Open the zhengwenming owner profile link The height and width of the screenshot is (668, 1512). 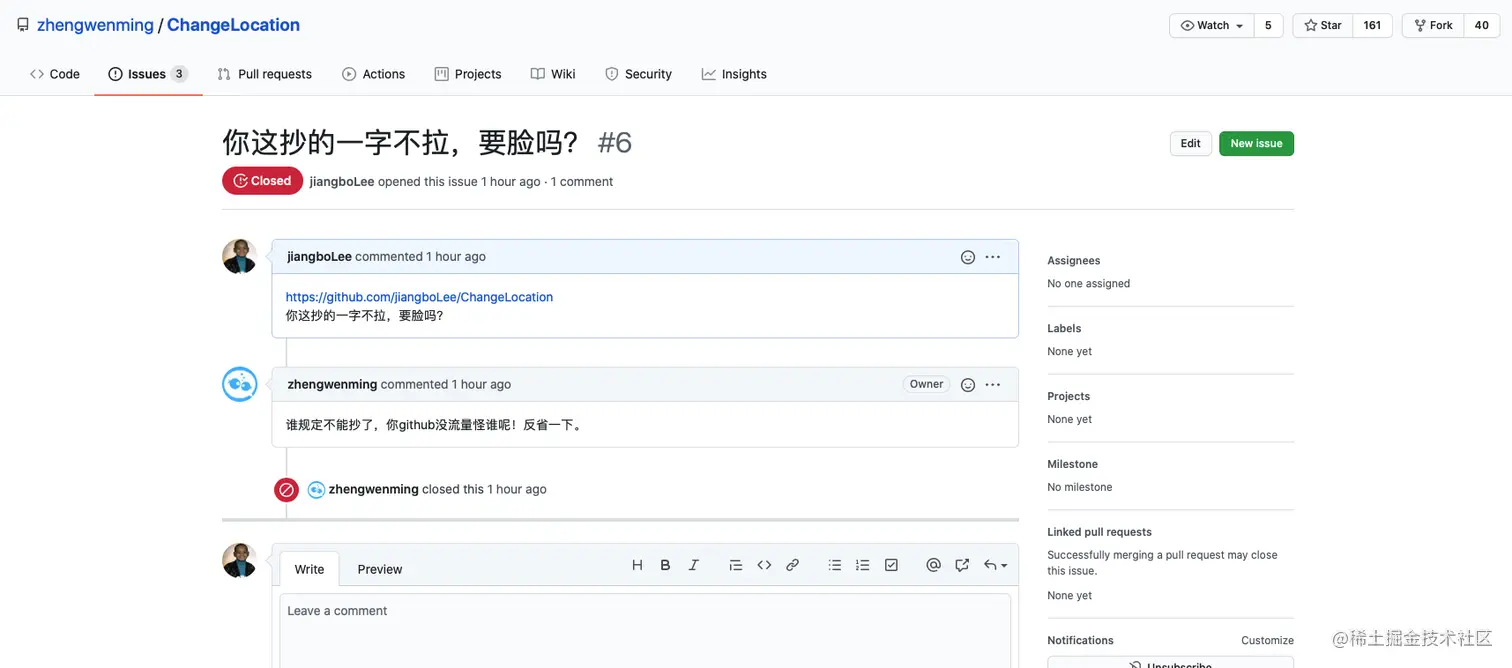pos(95,25)
